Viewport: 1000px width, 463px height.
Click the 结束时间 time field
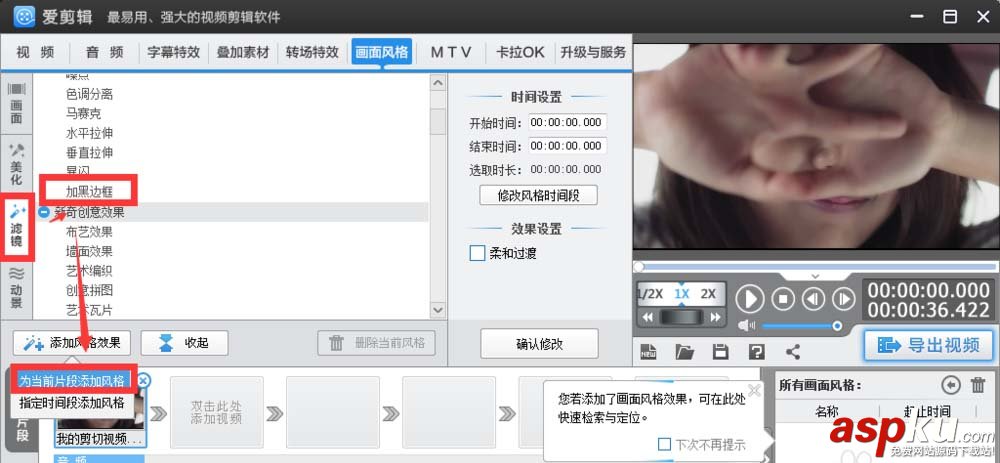[568, 146]
